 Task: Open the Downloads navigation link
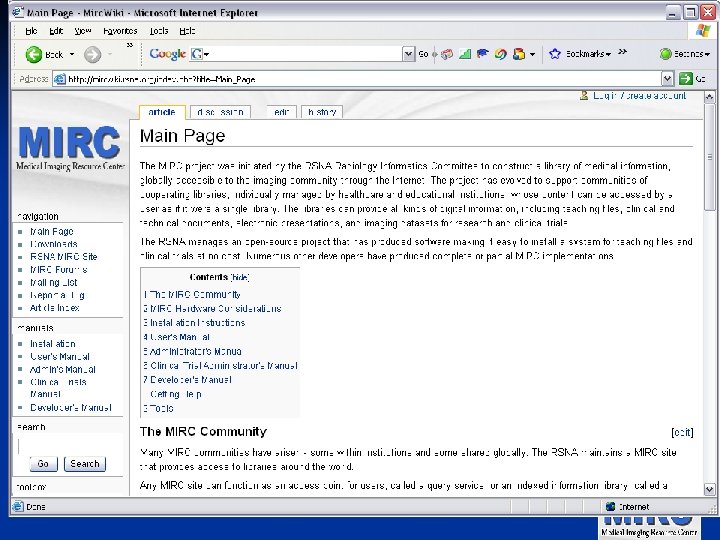click(x=53, y=244)
